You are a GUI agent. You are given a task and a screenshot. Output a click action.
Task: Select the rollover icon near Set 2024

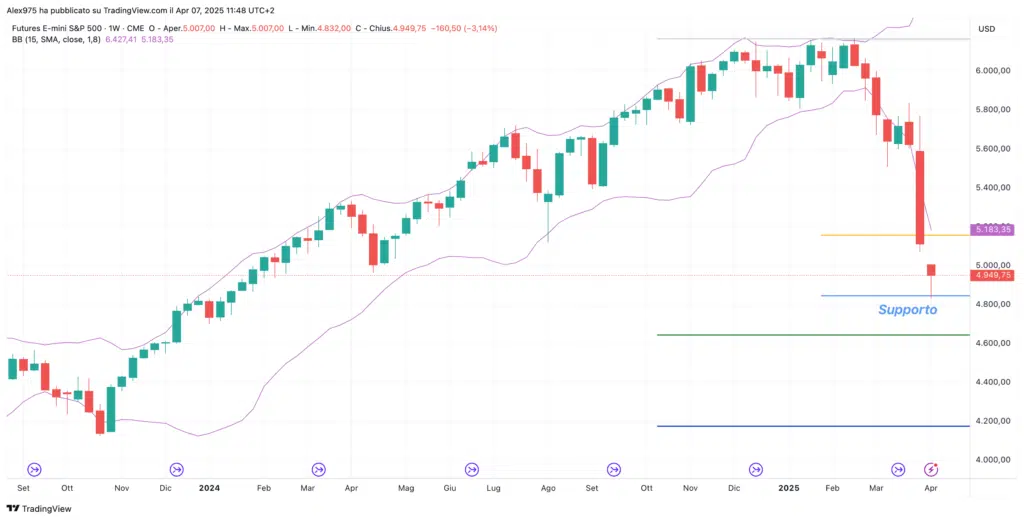(x=614, y=468)
